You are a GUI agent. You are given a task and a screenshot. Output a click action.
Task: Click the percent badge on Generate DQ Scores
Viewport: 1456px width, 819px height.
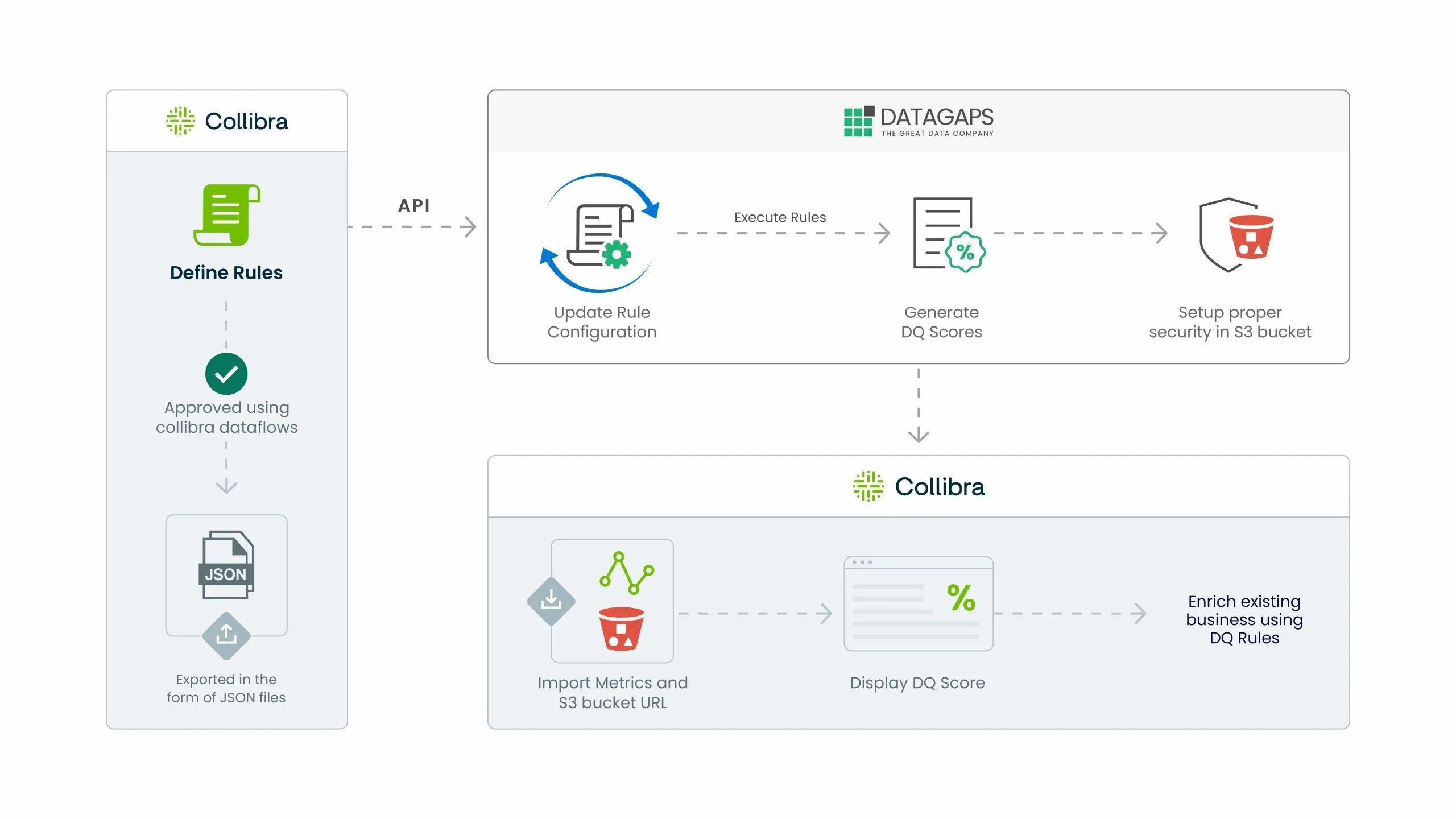(x=965, y=250)
